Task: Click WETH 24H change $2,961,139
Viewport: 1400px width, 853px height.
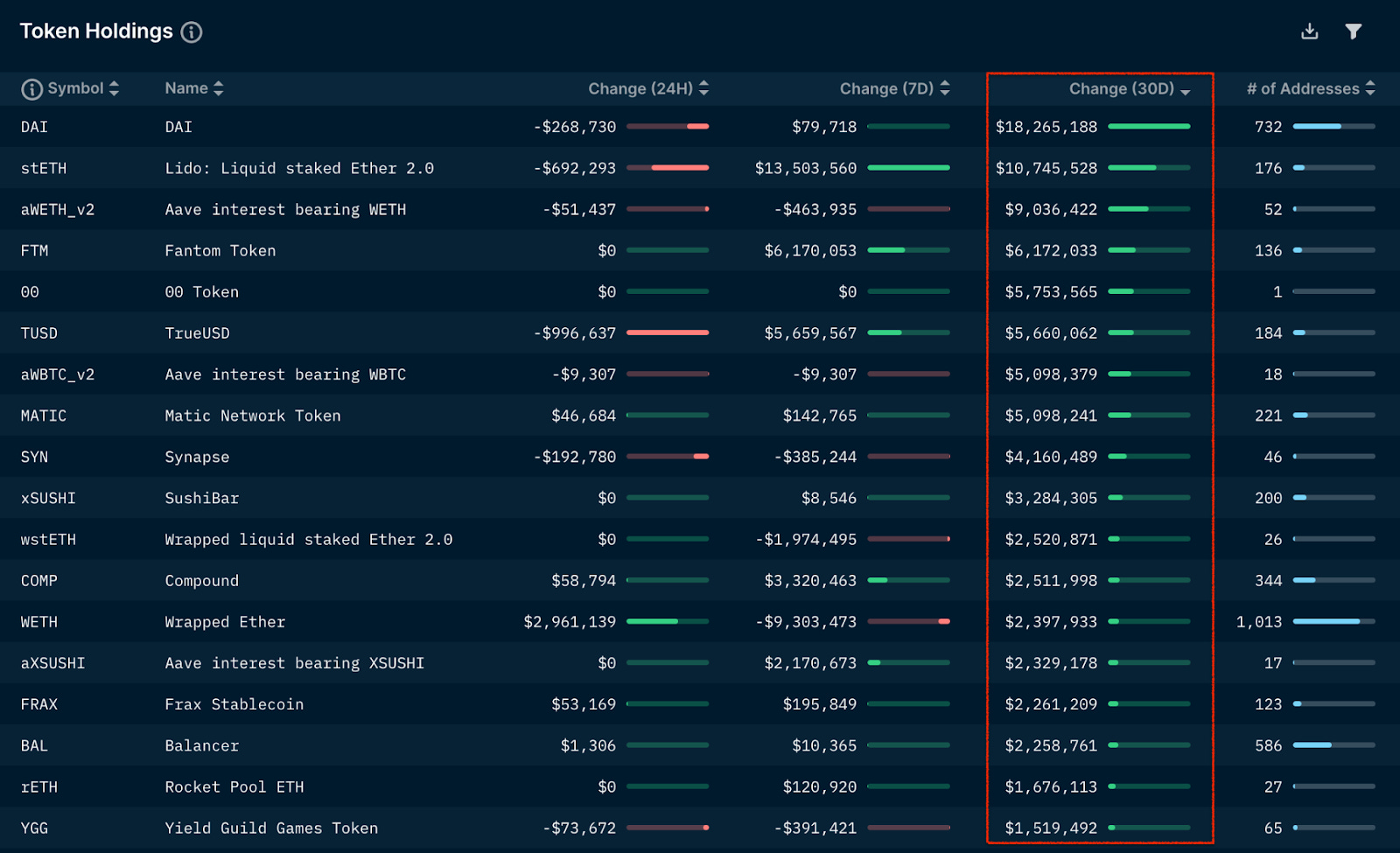Action: (570, 621)
